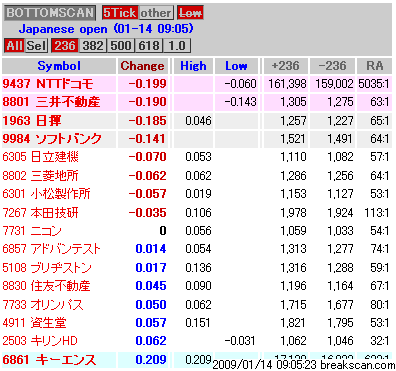This screenshot has height=371, width=396.
Task: Toggle the Low filter button
Action: pos(190,13)
